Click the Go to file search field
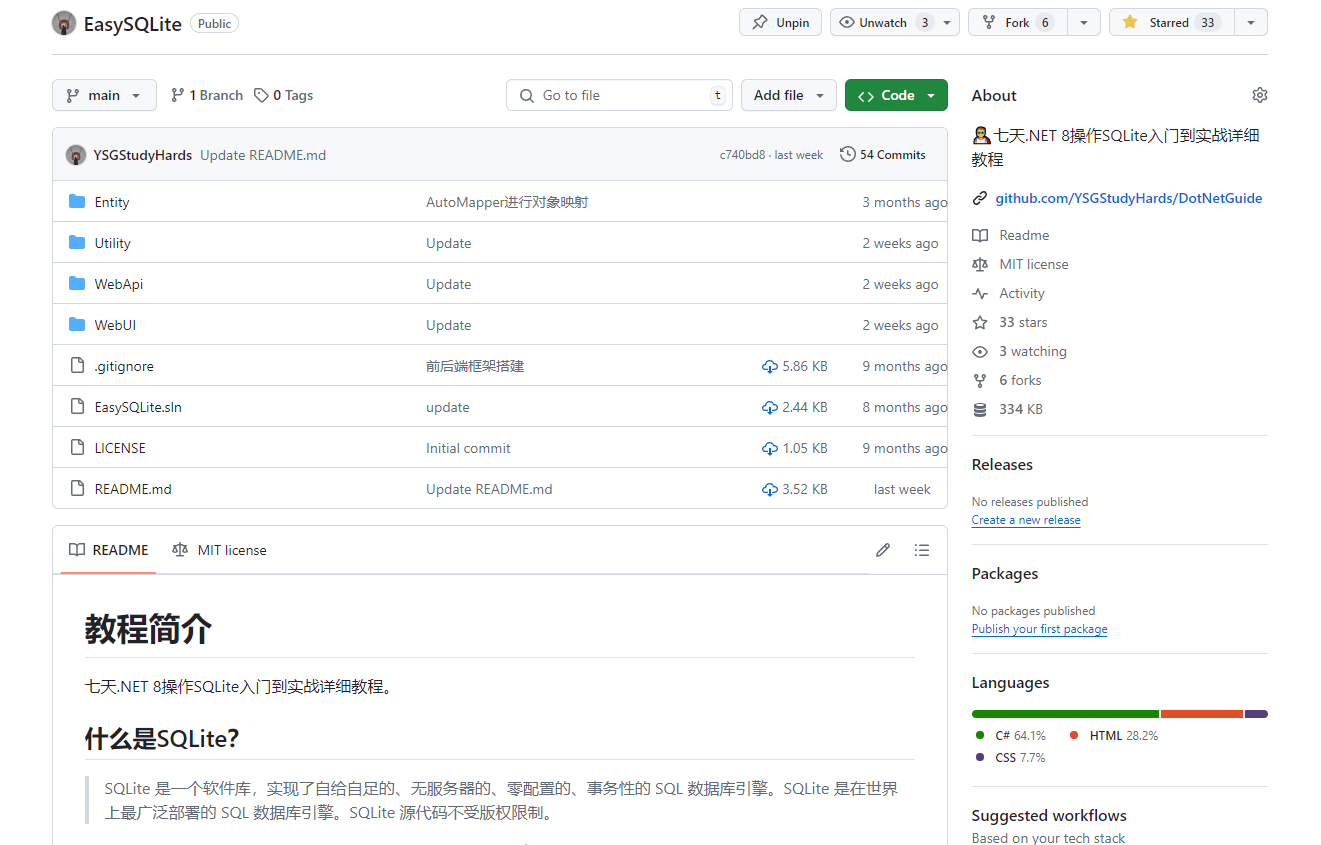Viewport: 1321px width, 845px height. click(x=618, y=94)
